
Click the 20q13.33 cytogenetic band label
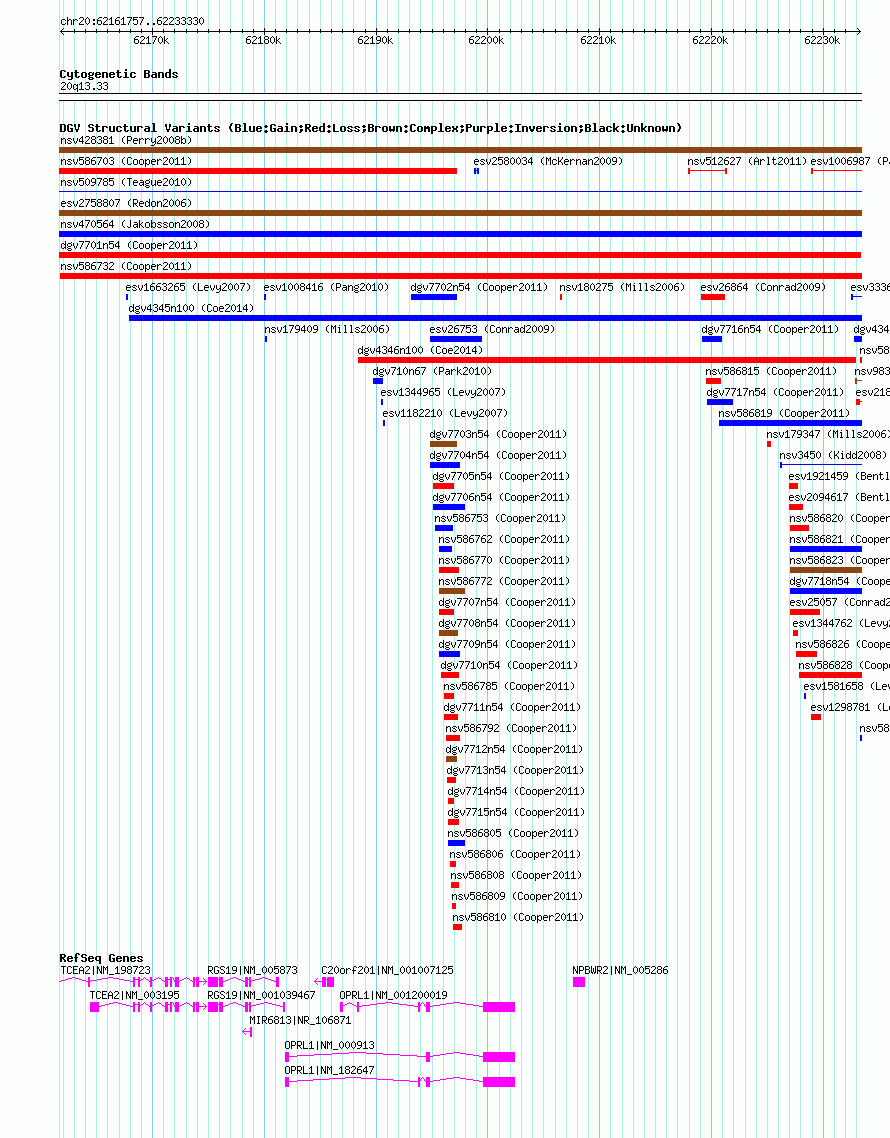[84, 87]
